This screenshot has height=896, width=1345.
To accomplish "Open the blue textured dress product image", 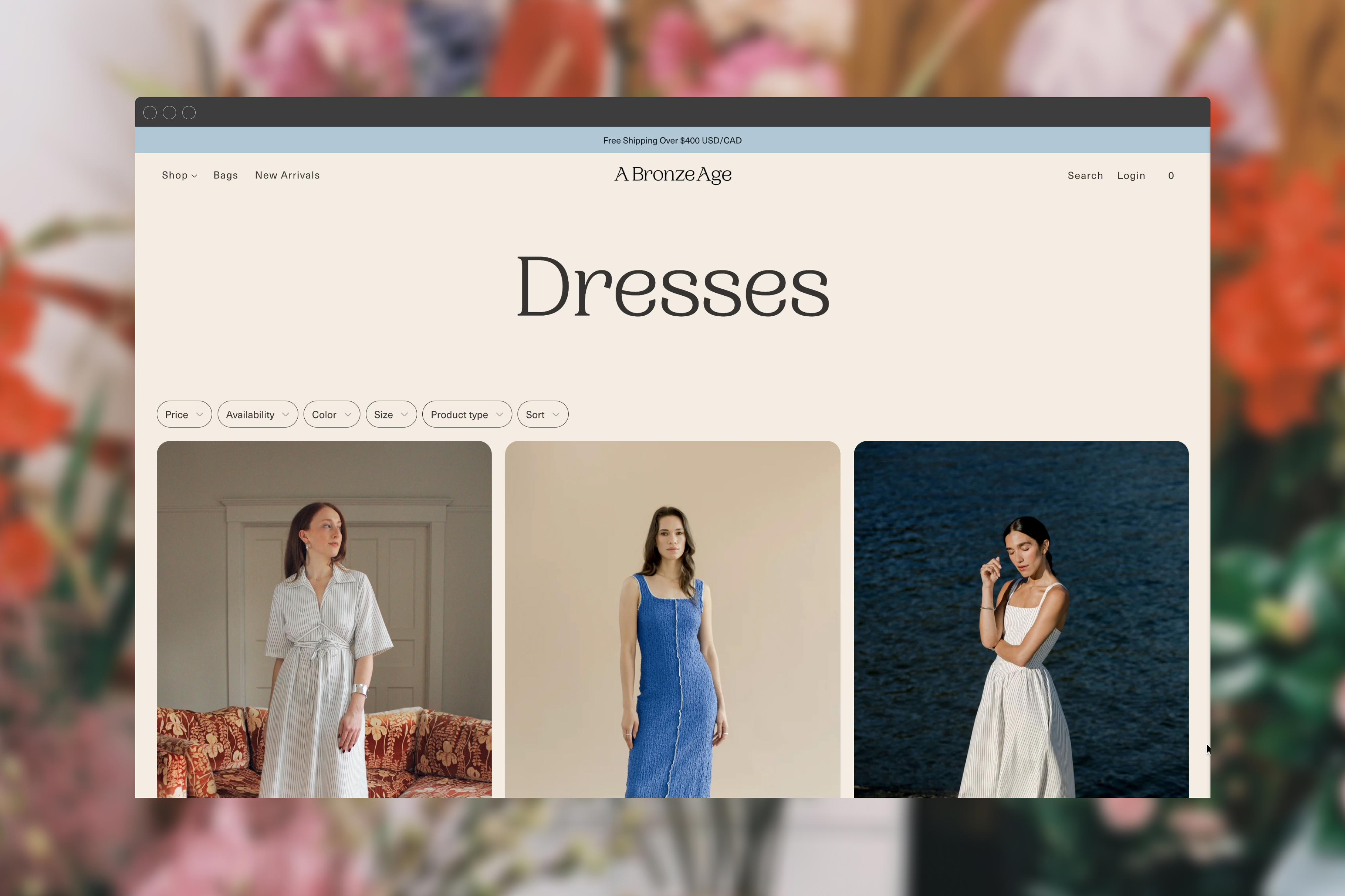I will pos(672,619).
